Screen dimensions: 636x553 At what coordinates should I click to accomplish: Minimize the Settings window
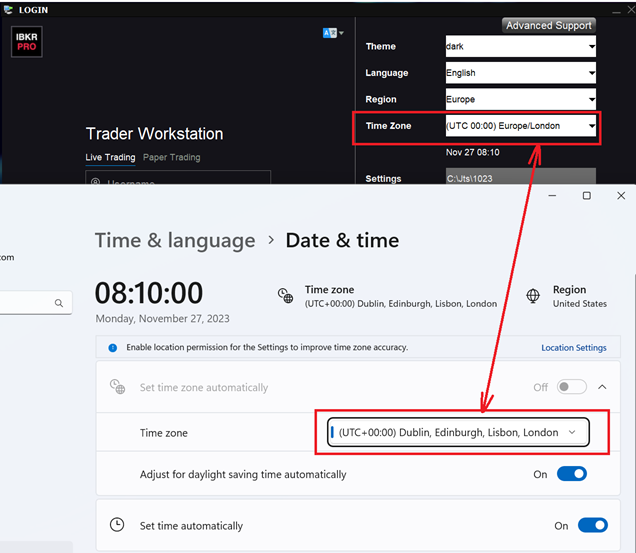click(552, 196)
